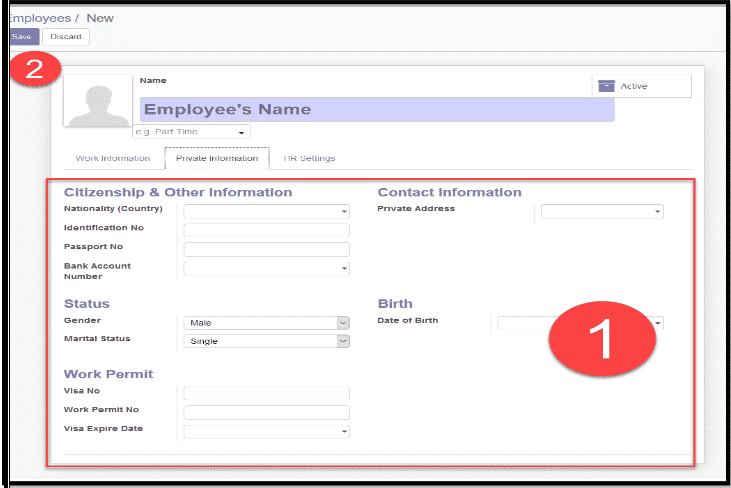731x488 pixels.
Task: Select the Private Information tab
Action: (x=217, y=158)
